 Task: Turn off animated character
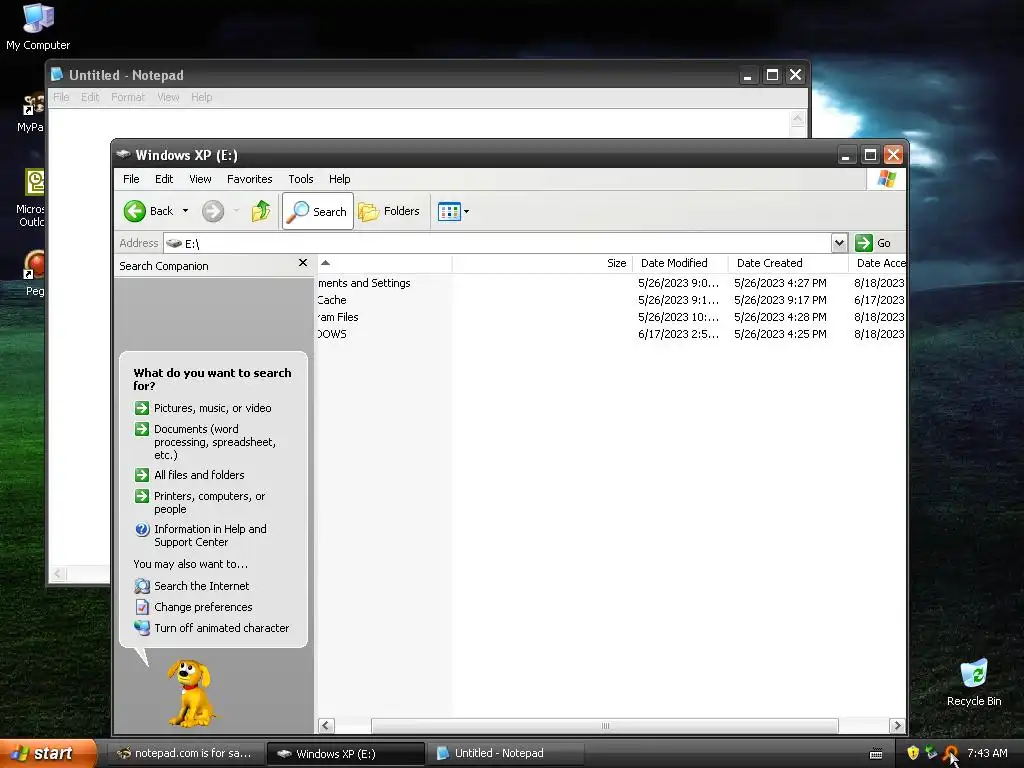pyautogui.click(x=221, y=628)
